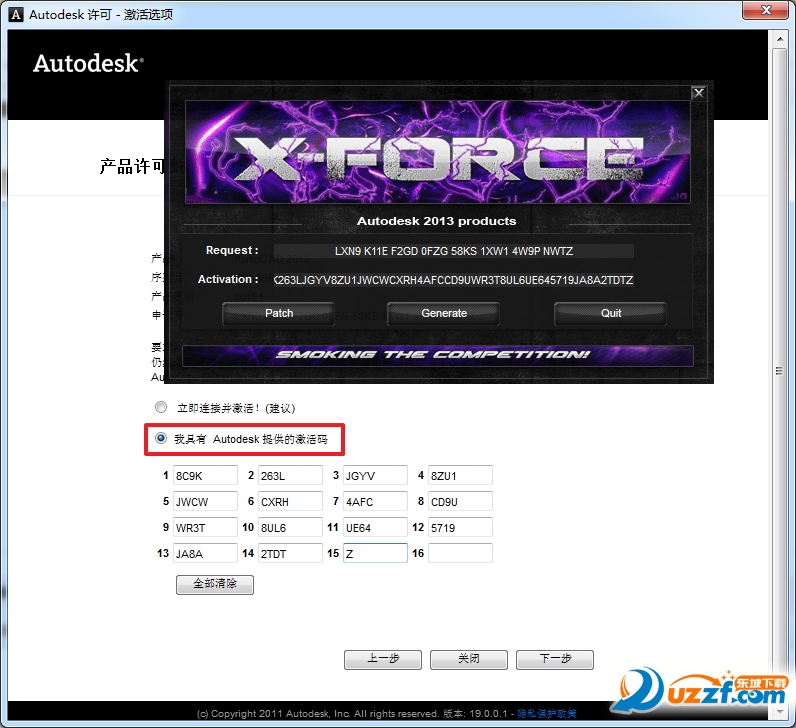Image resolution: width=796 pixels, height=728 pixels.
Task: Click the Generate button
Action: pyautogui.click(x=443, y=313)
